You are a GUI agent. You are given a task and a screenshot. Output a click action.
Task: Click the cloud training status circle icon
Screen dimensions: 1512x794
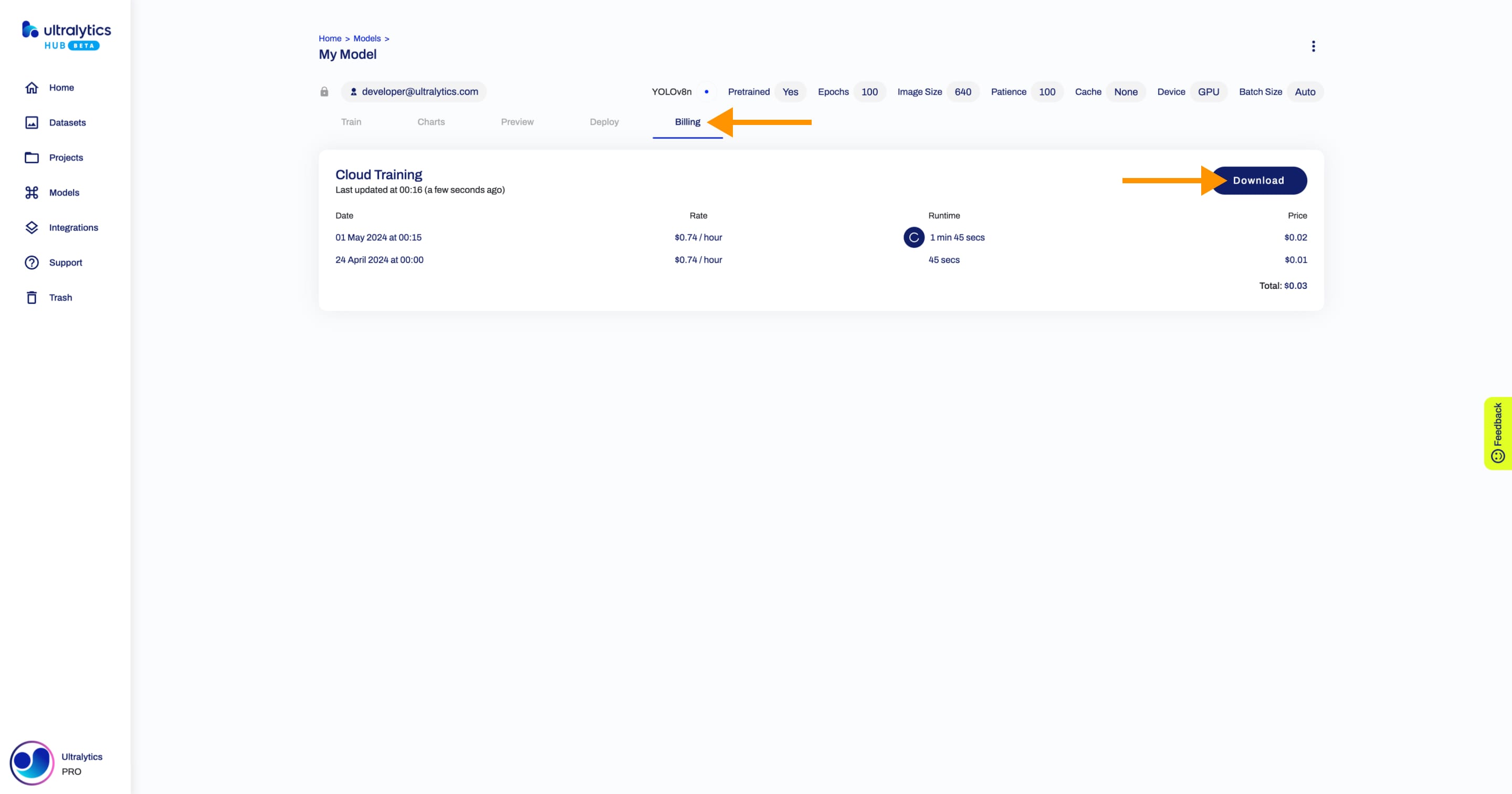click(913, 236)
